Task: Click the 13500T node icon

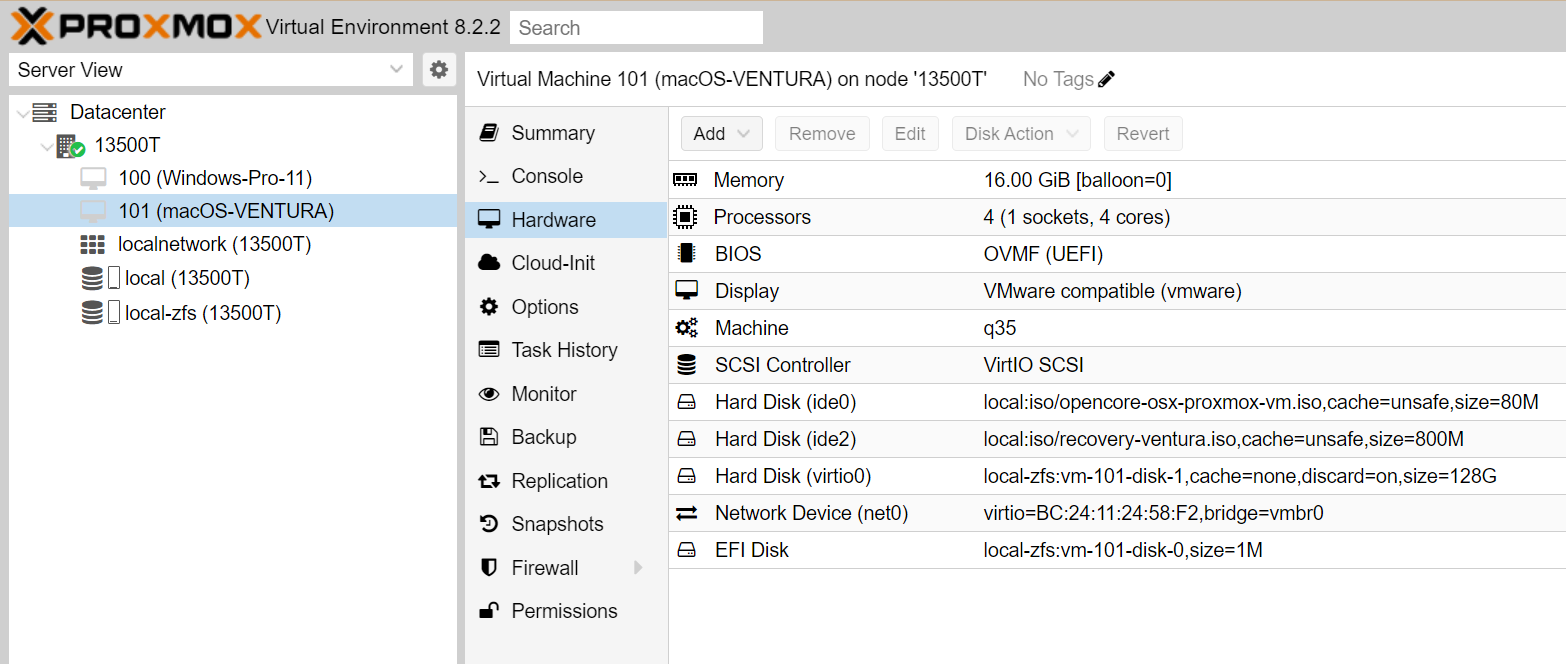Action: [x=70, y=146]
